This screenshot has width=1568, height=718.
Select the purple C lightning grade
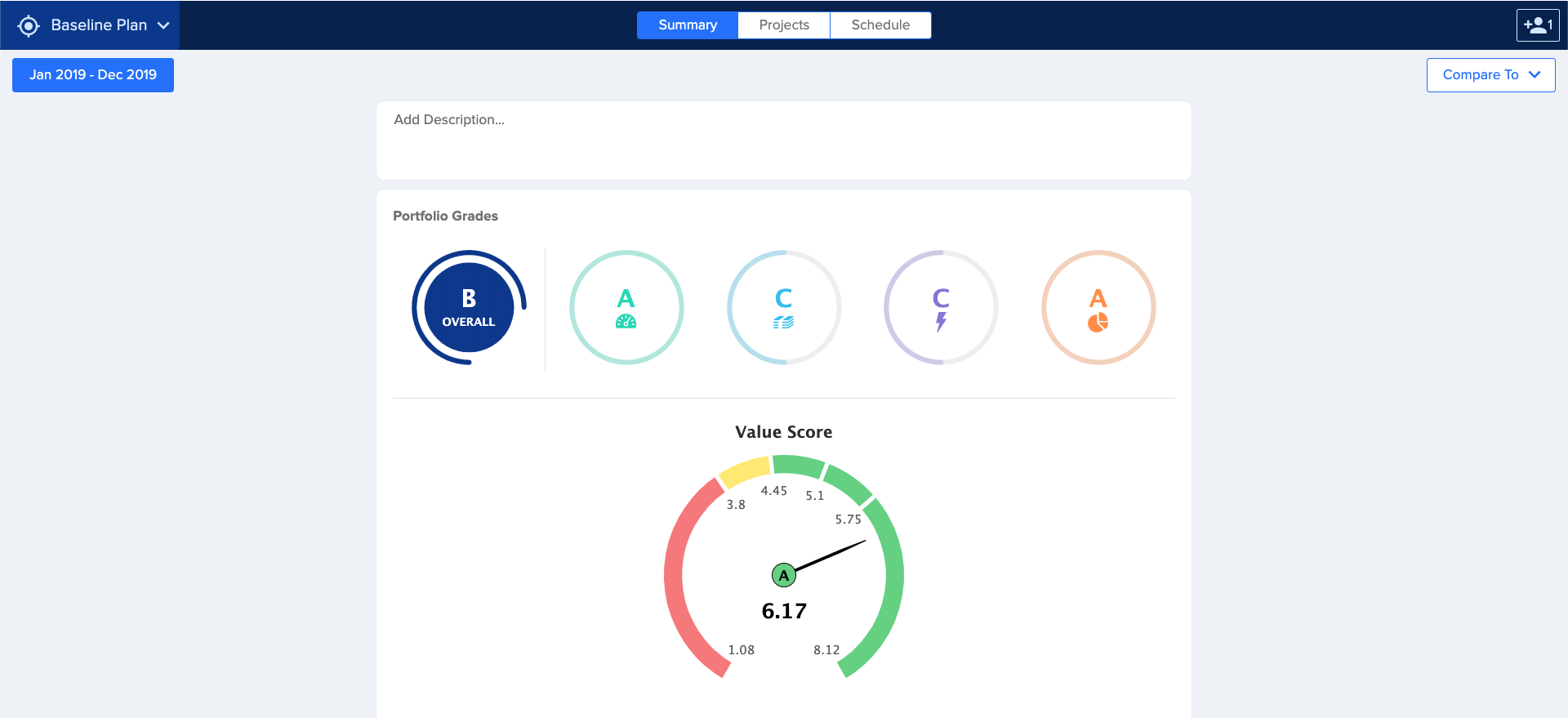click(941, 307)
